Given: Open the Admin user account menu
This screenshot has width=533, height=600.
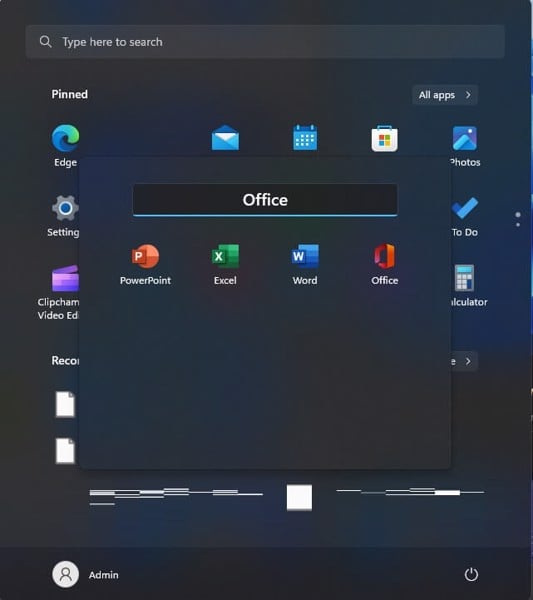Looking at the screenshot, I should (x=85, y=574).
